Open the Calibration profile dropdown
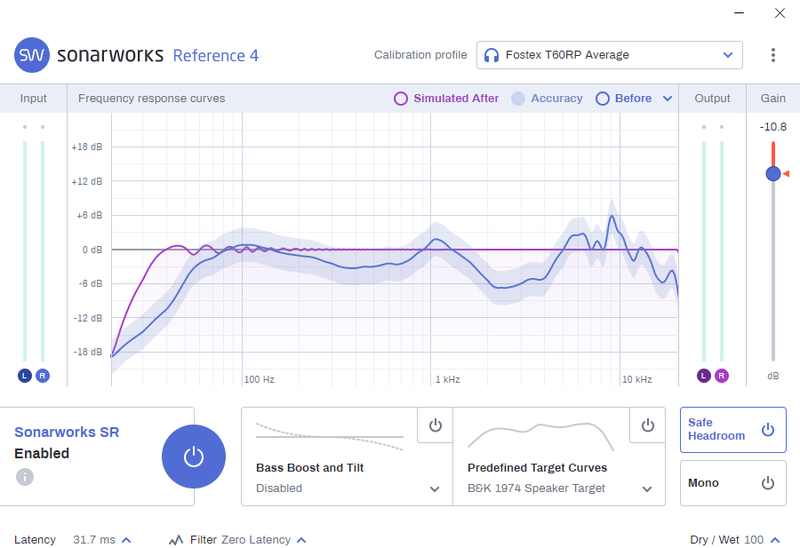The width and height of the screenshot is (800, 548). tap(609, 55)
